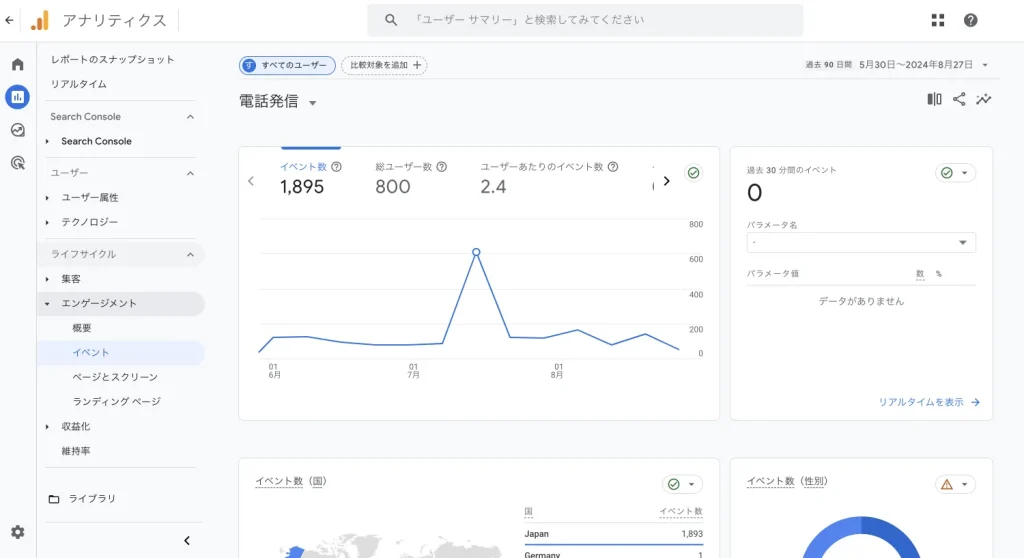Viewport: 1024px width, 558px height.
Task: Open the Insights sparkline icon
Action: coord(984,99)
